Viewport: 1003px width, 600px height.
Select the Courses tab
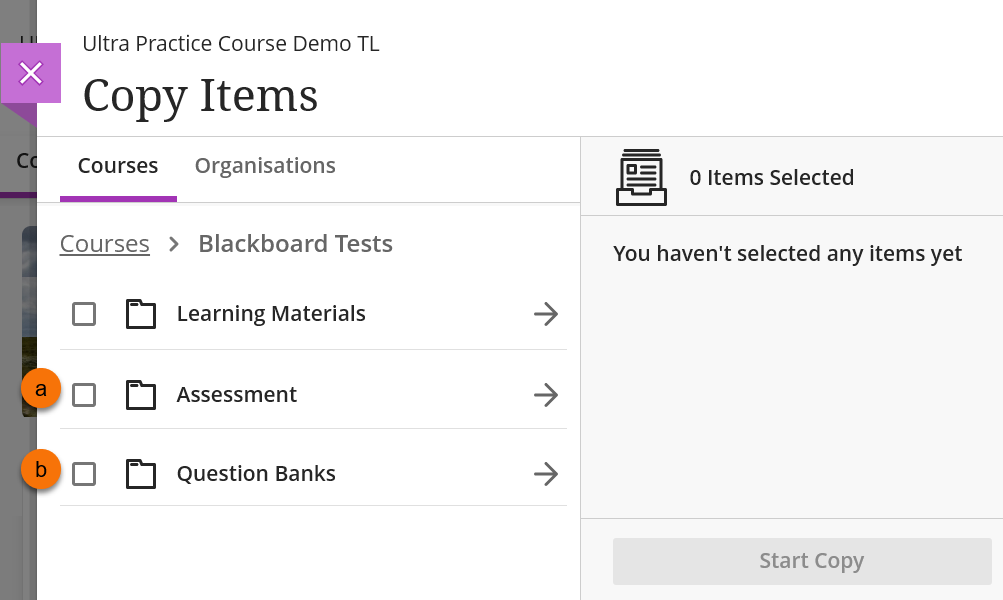click(x=118, y=166)
